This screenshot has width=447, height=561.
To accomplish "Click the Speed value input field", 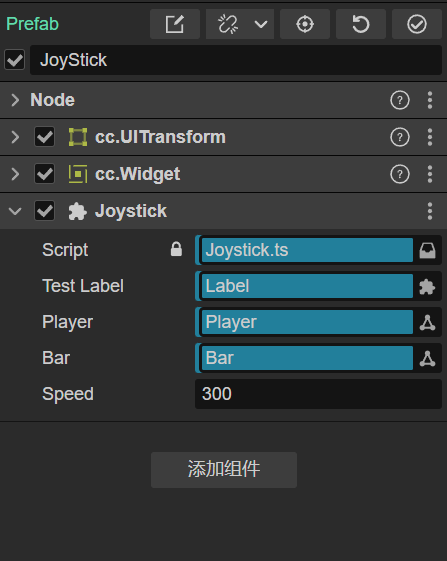I will [x=319, y=394].
